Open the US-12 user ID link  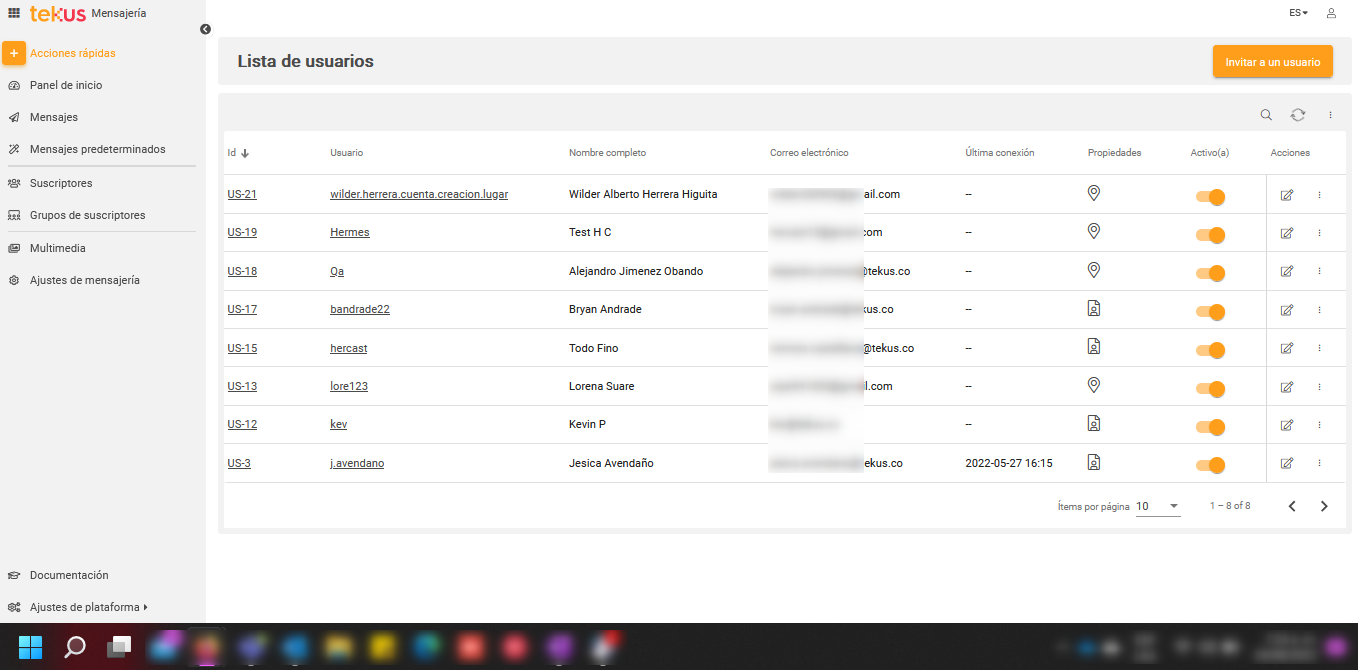242,424
